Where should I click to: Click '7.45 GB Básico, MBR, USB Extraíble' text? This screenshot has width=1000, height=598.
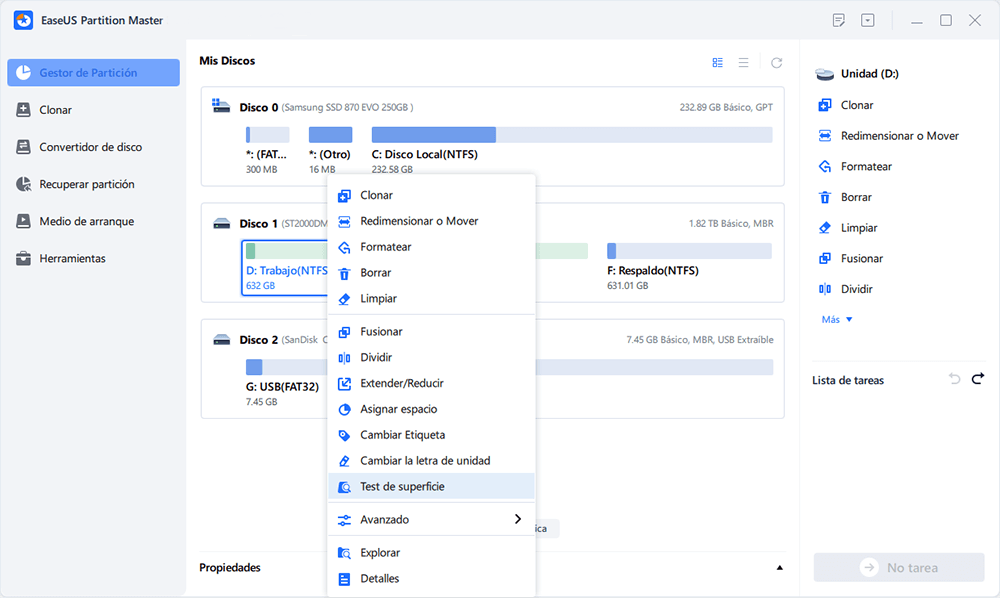(700, 340)
